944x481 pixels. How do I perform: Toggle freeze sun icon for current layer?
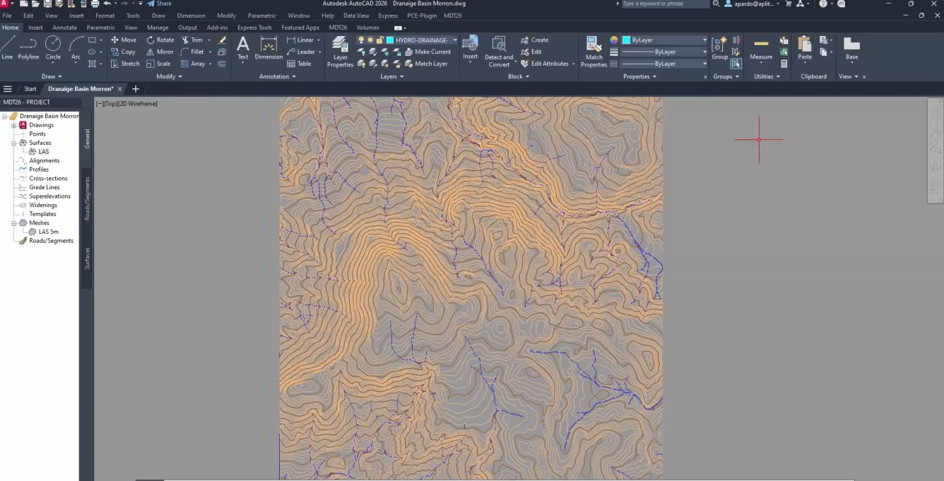click(x=371, y=40)
